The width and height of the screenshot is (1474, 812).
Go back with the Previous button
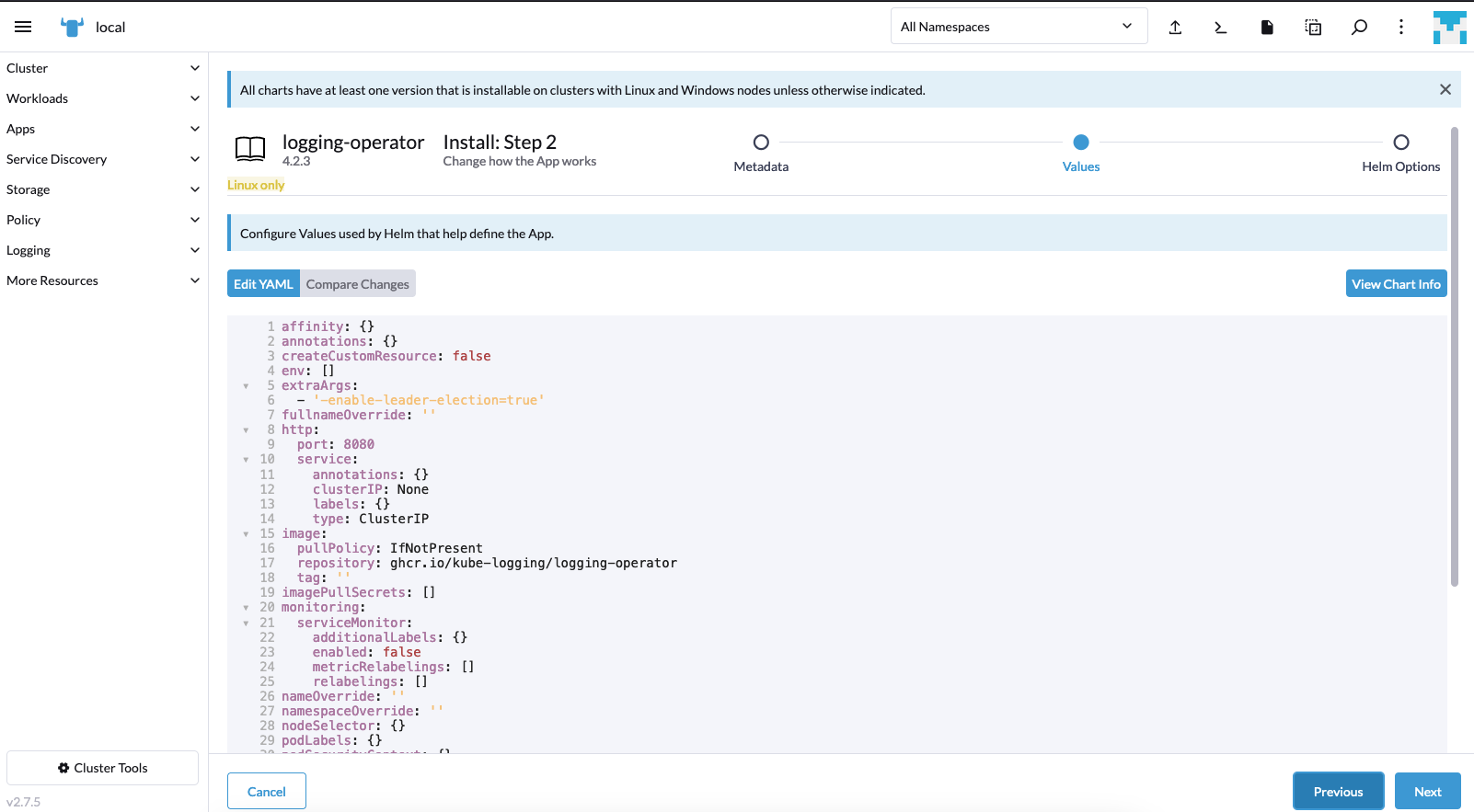click(1338, 791)
